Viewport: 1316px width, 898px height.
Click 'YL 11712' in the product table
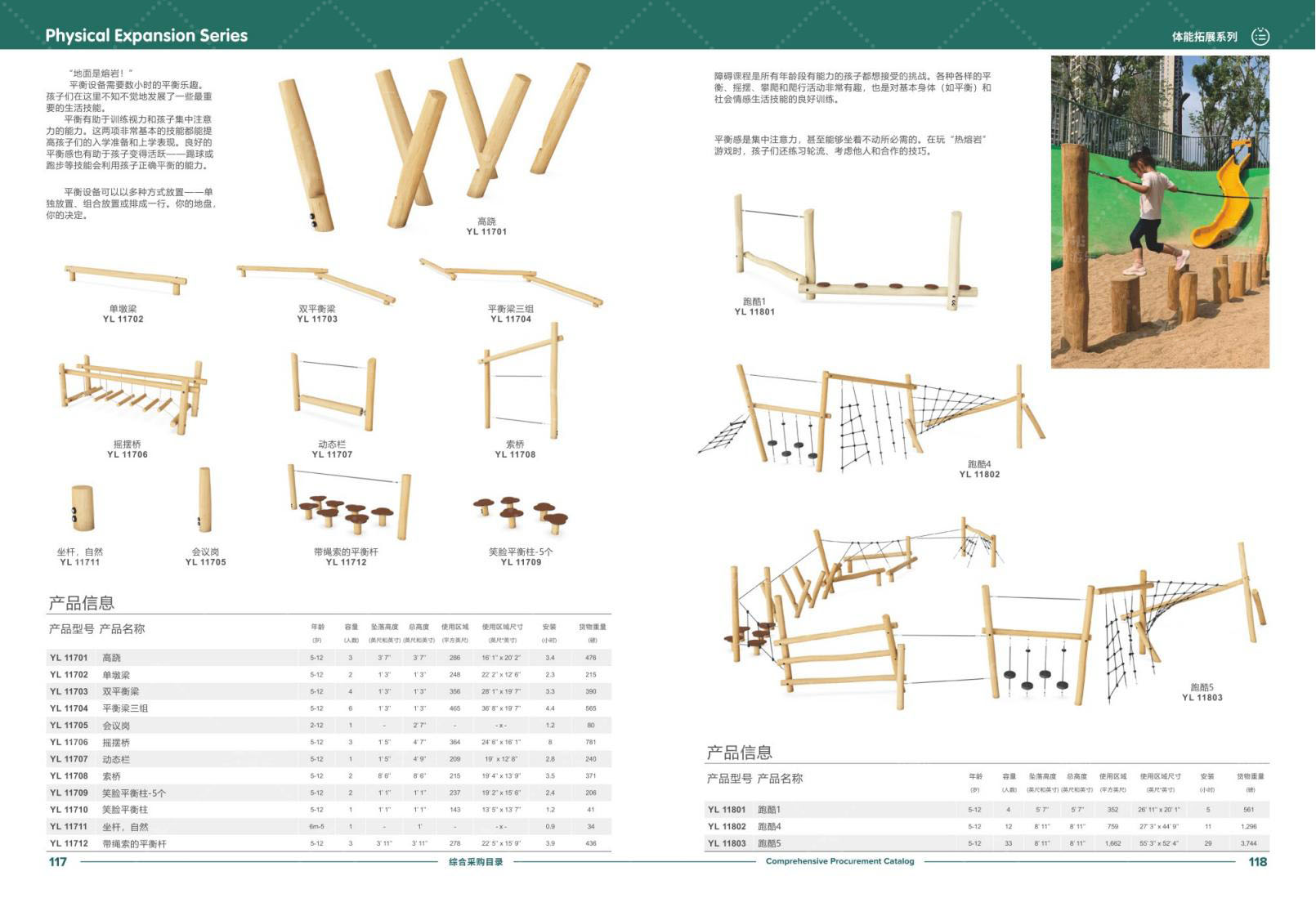tap(69, 843)
